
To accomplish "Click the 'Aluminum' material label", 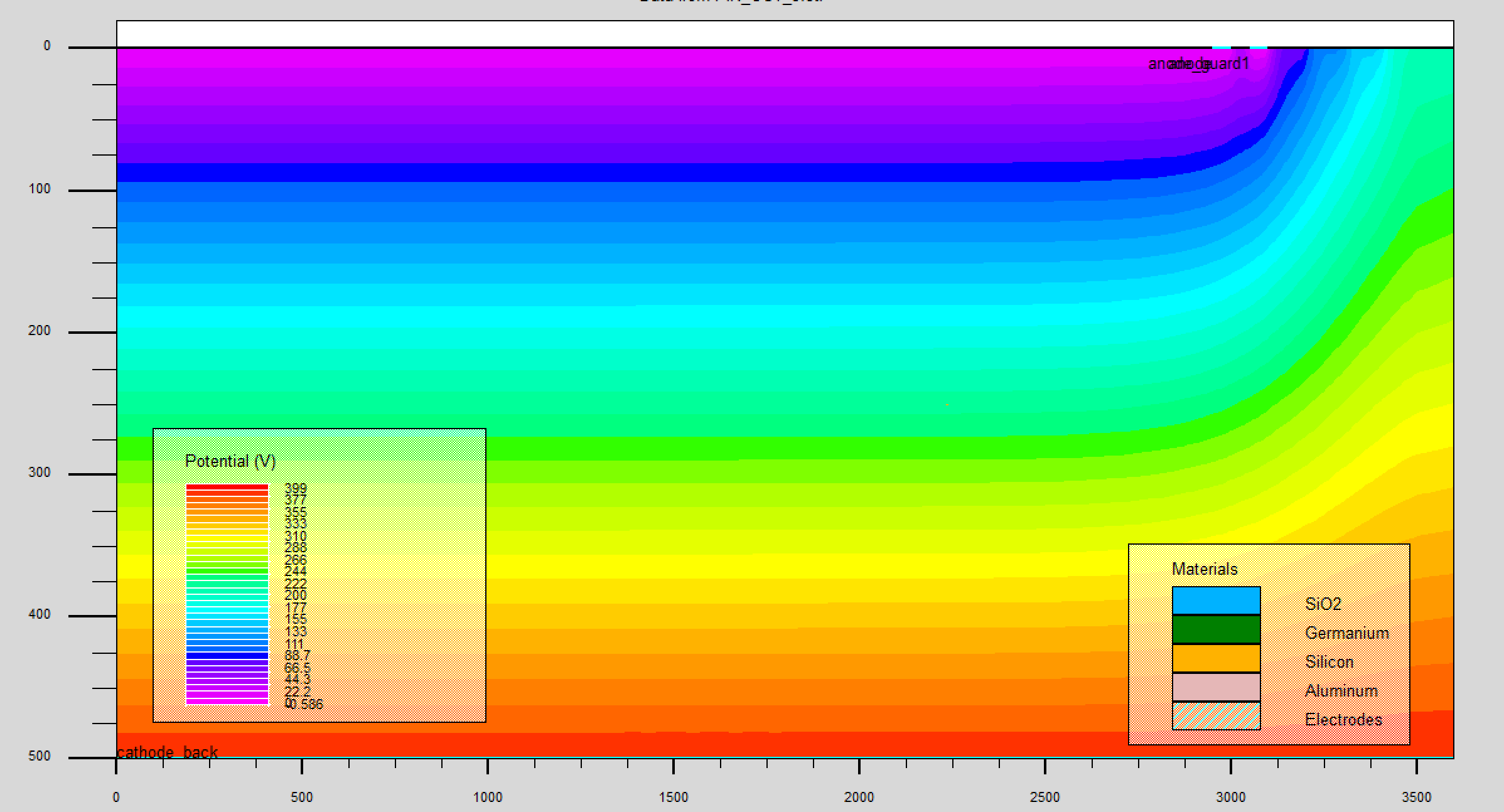I will coord(1341,691).
